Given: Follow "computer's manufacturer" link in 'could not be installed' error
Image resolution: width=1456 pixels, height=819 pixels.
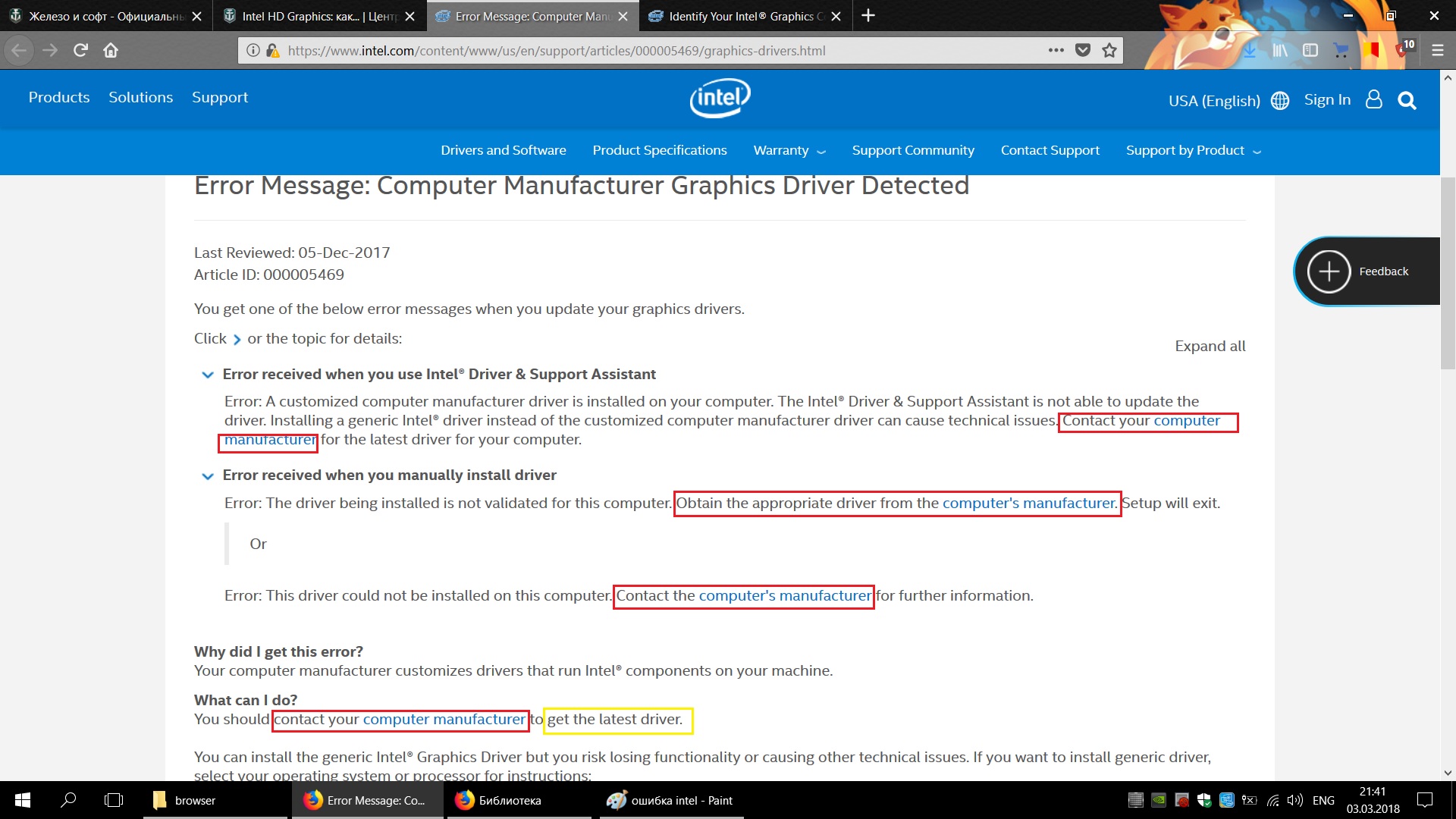Looking at the screenshot, I should click(x=785, y=595).
